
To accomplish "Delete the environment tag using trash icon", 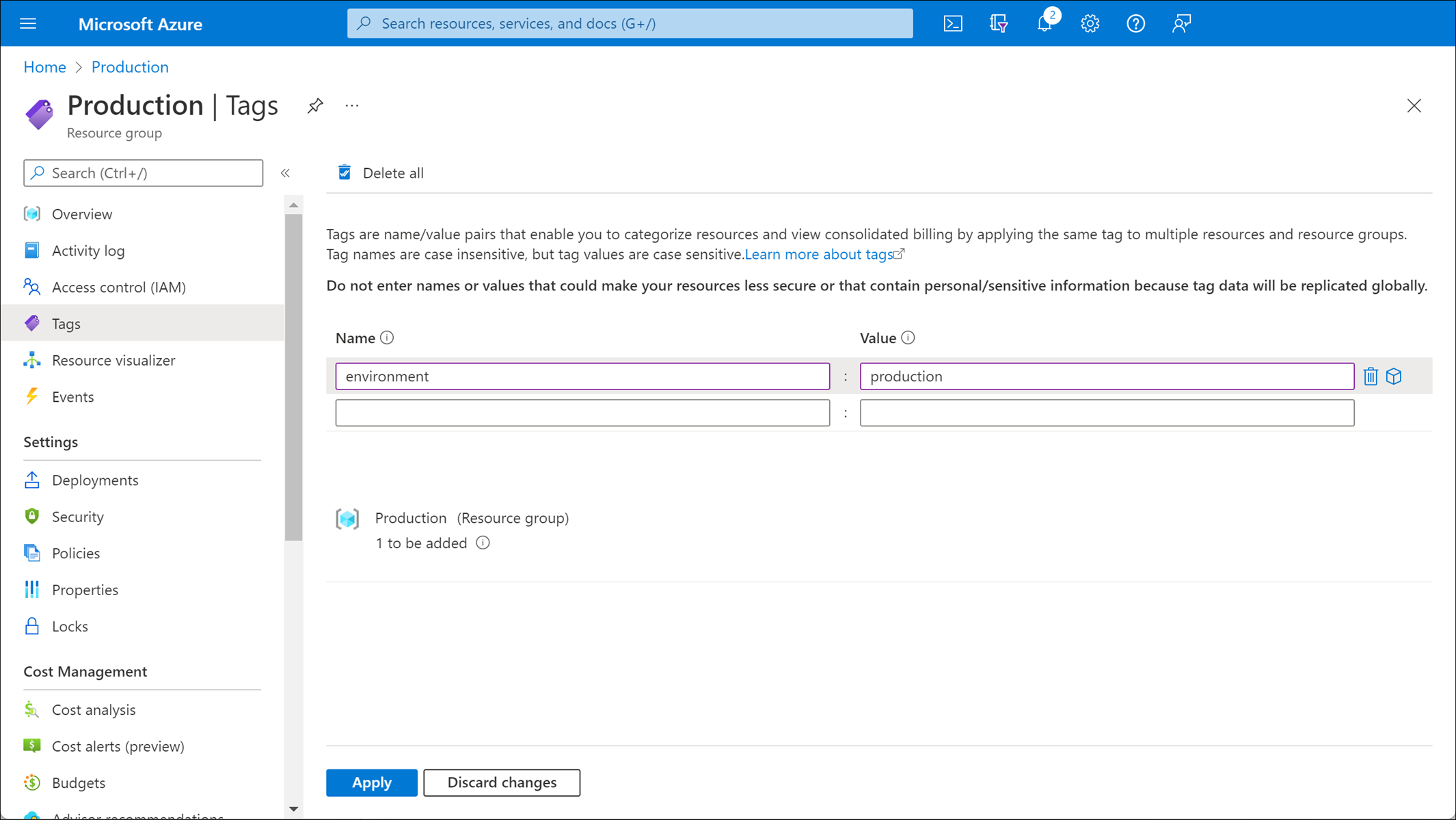I will coord(1371,376).
